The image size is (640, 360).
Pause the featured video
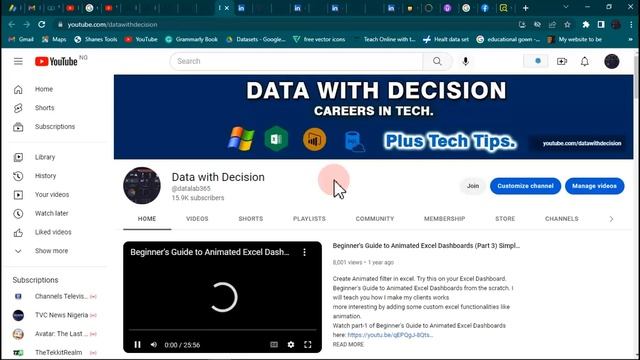coord(137,345)
